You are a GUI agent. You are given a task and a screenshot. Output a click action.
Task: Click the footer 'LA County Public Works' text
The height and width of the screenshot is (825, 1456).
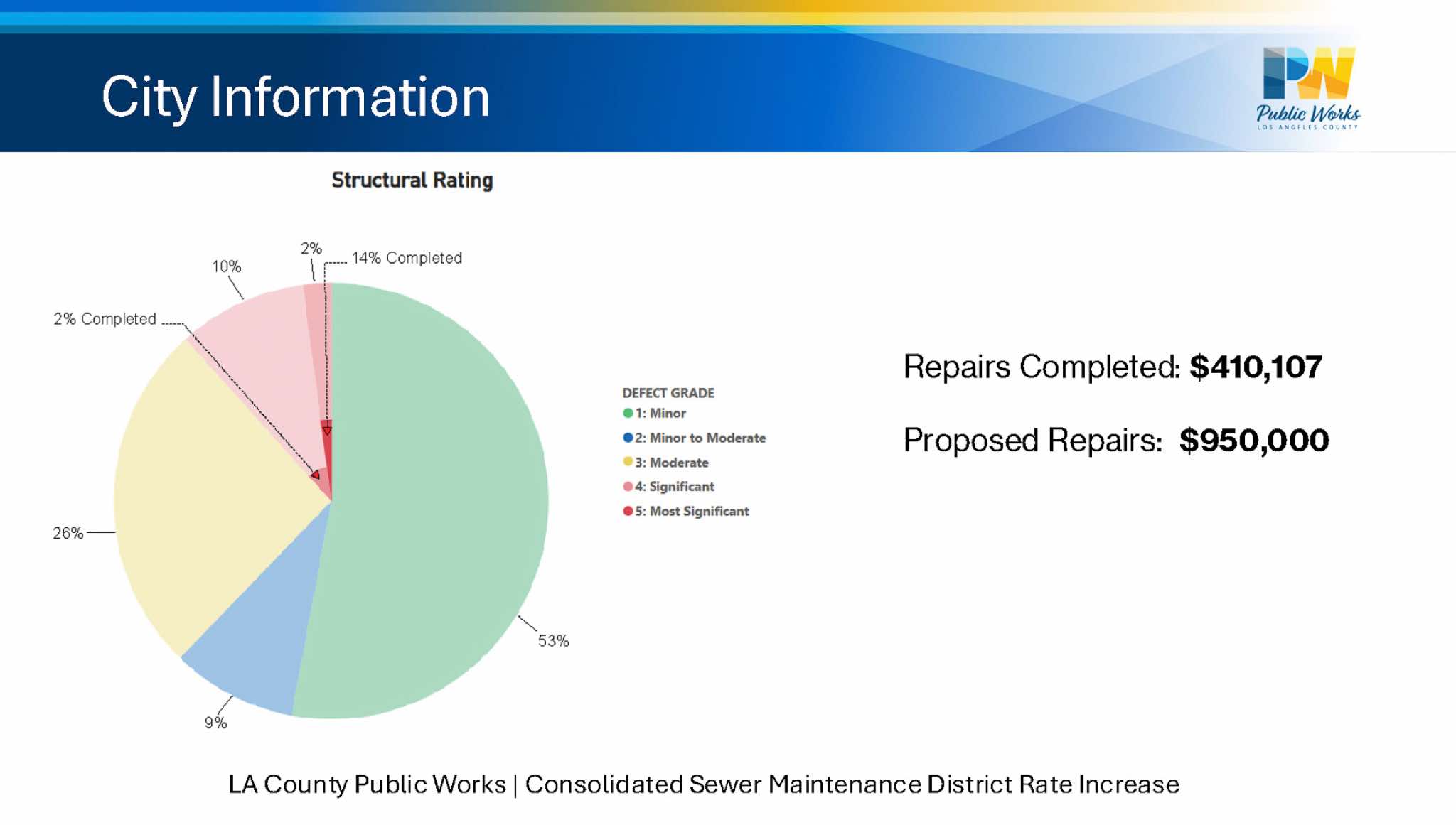coord(366,784)
